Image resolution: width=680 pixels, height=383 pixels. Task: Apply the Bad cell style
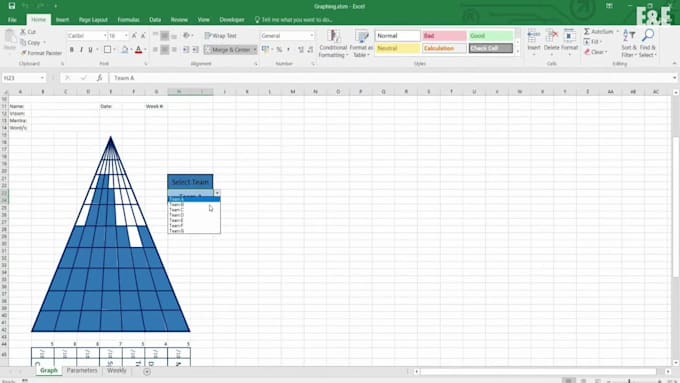tap(445, 36)
